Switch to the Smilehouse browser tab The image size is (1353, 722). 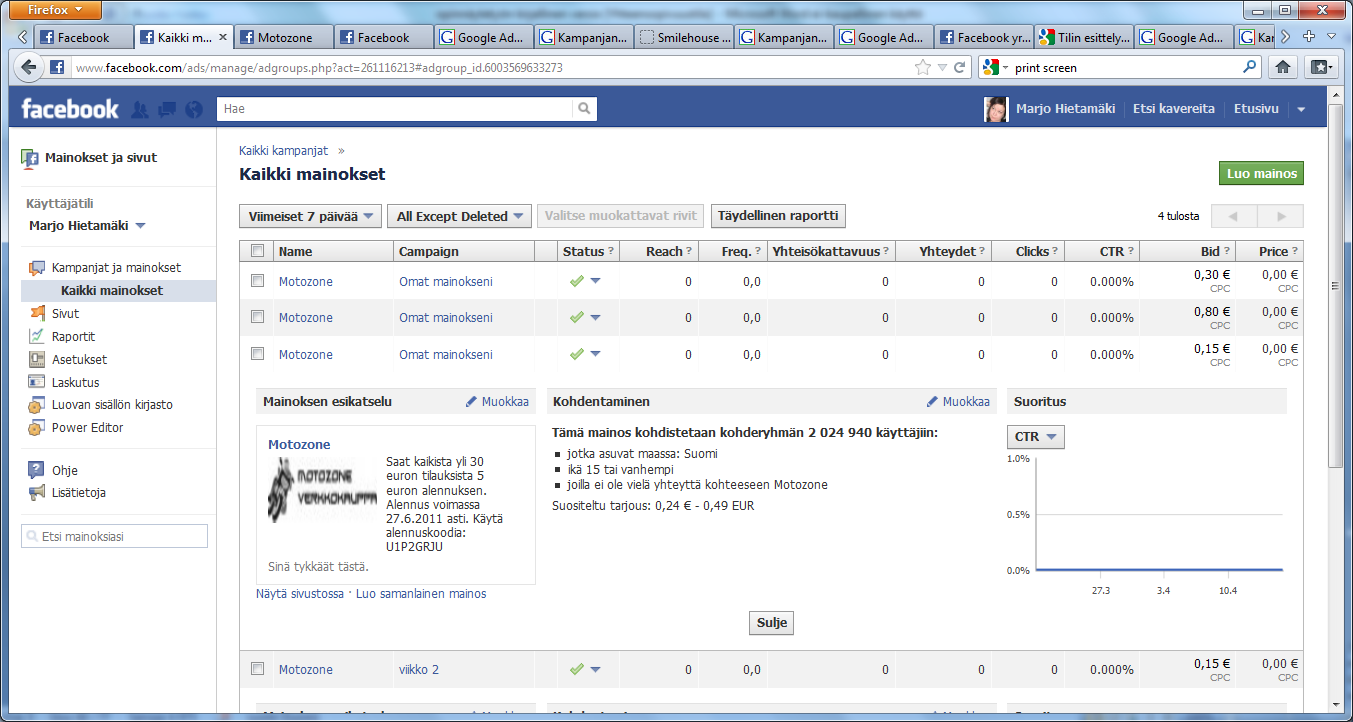(684, 37)
